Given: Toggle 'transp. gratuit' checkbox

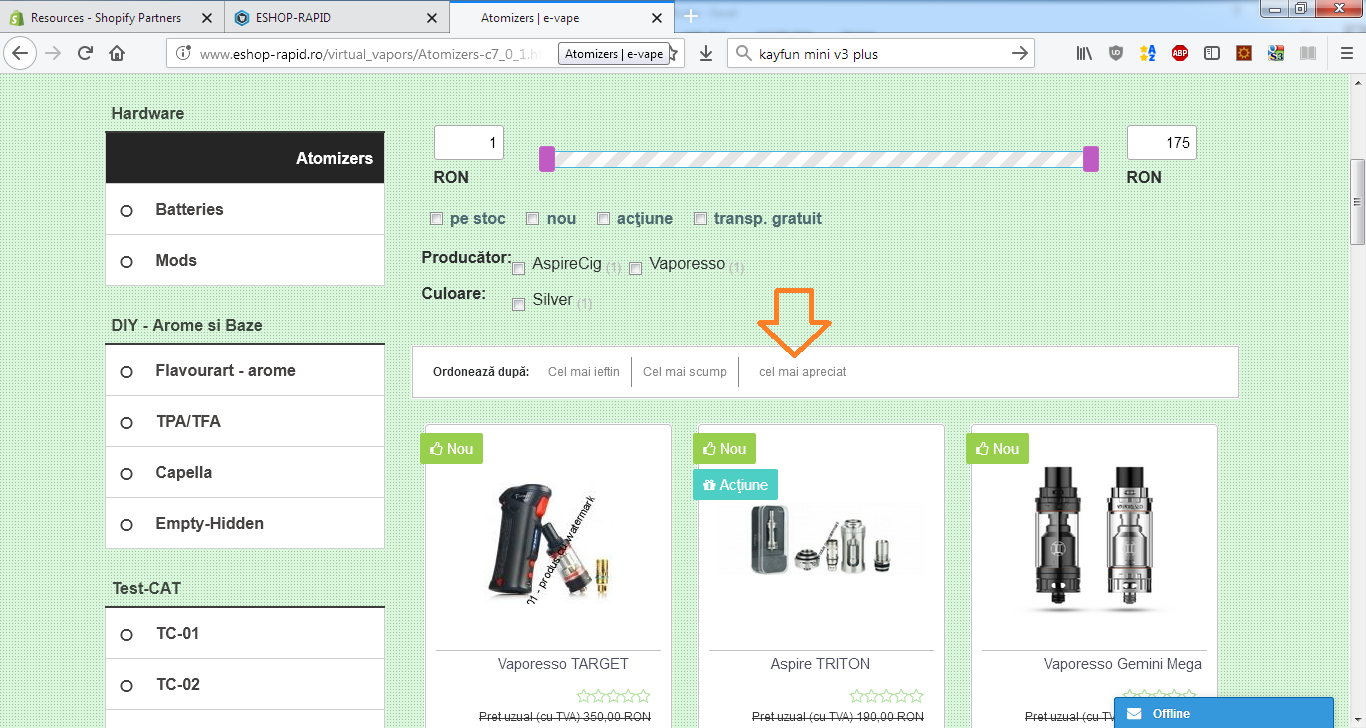Looking at the screenshot, I should (x=701, y=219).
